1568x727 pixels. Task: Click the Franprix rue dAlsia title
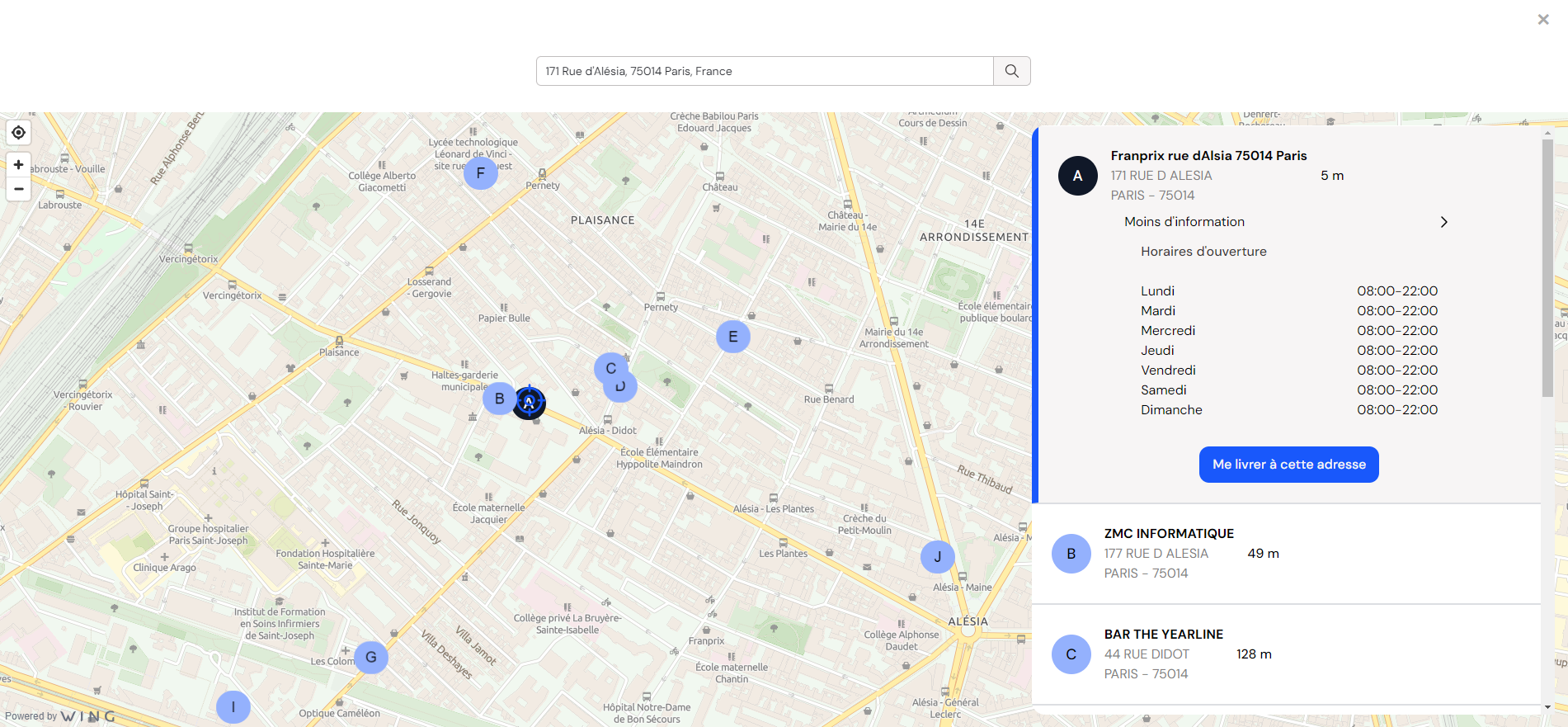tap(1208, 156)
